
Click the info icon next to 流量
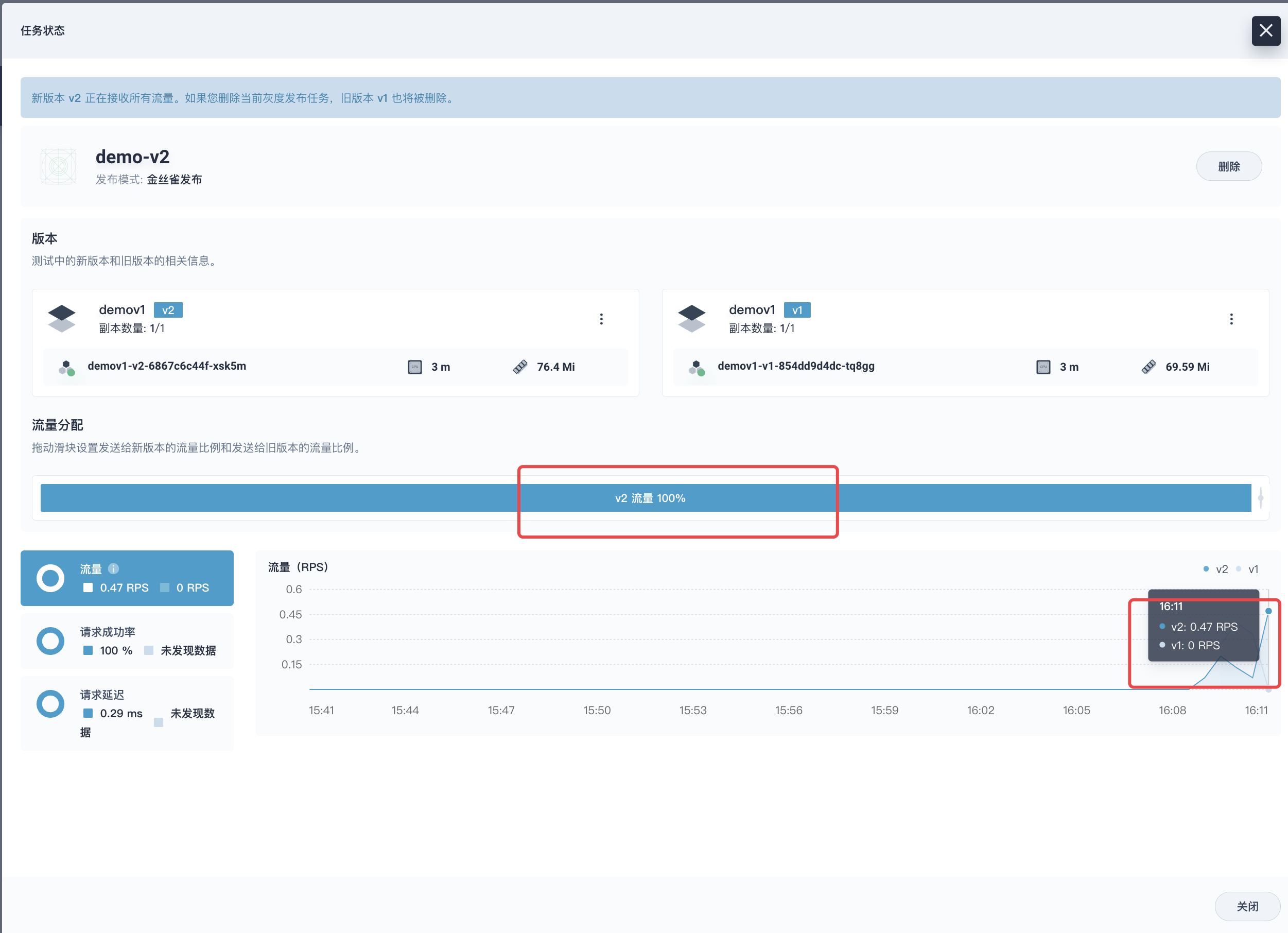pos(113,568)
